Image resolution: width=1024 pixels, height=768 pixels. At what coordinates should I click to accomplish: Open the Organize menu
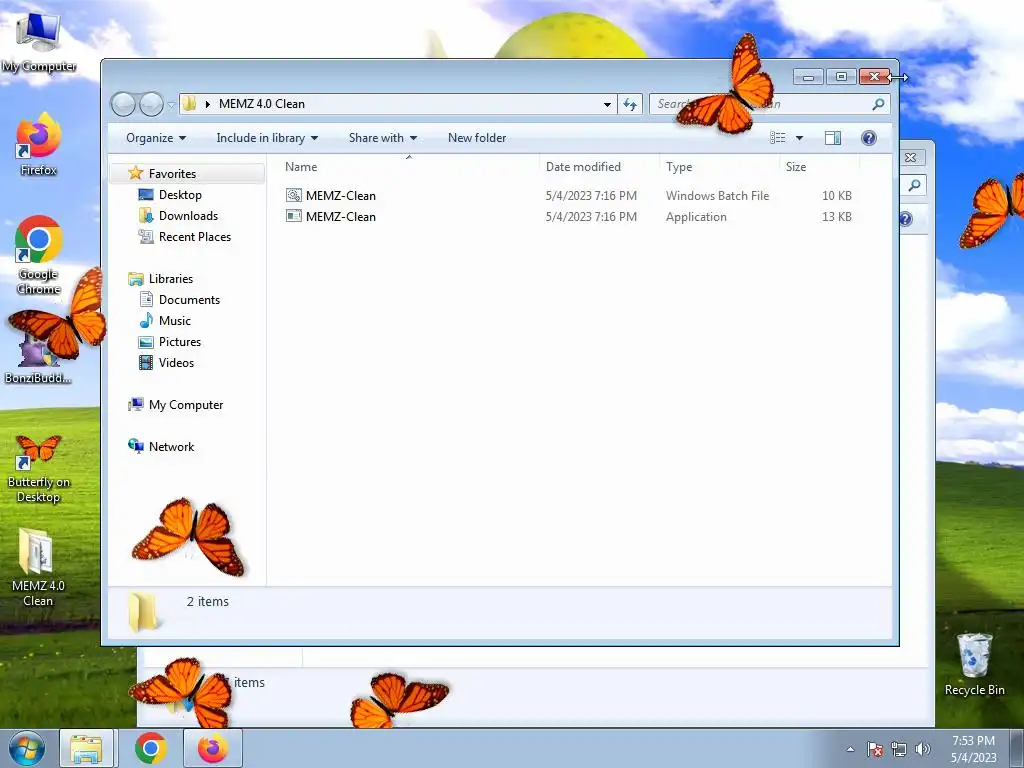(156, 138)
